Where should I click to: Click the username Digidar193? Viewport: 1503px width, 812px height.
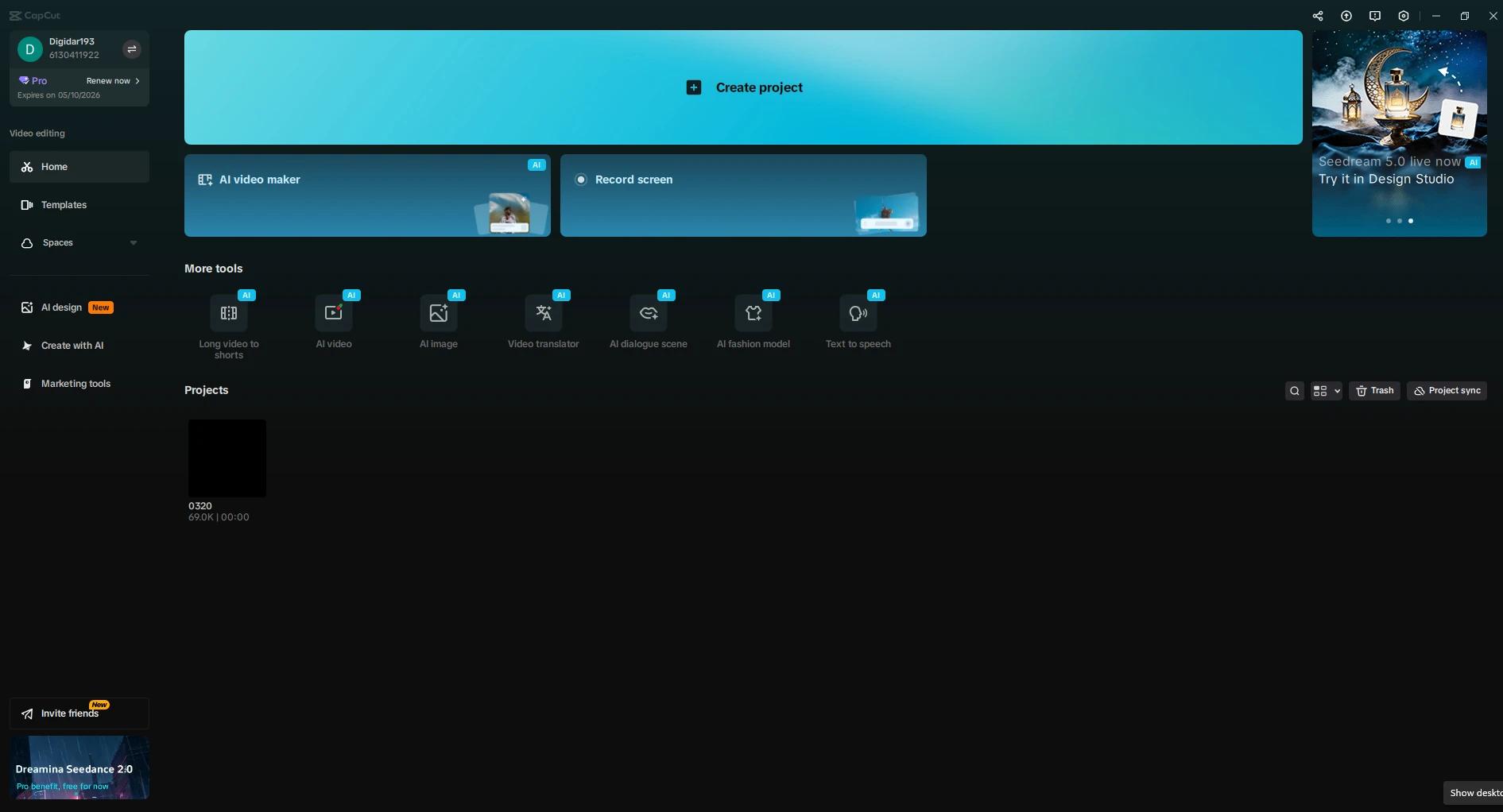pos(72,41)
